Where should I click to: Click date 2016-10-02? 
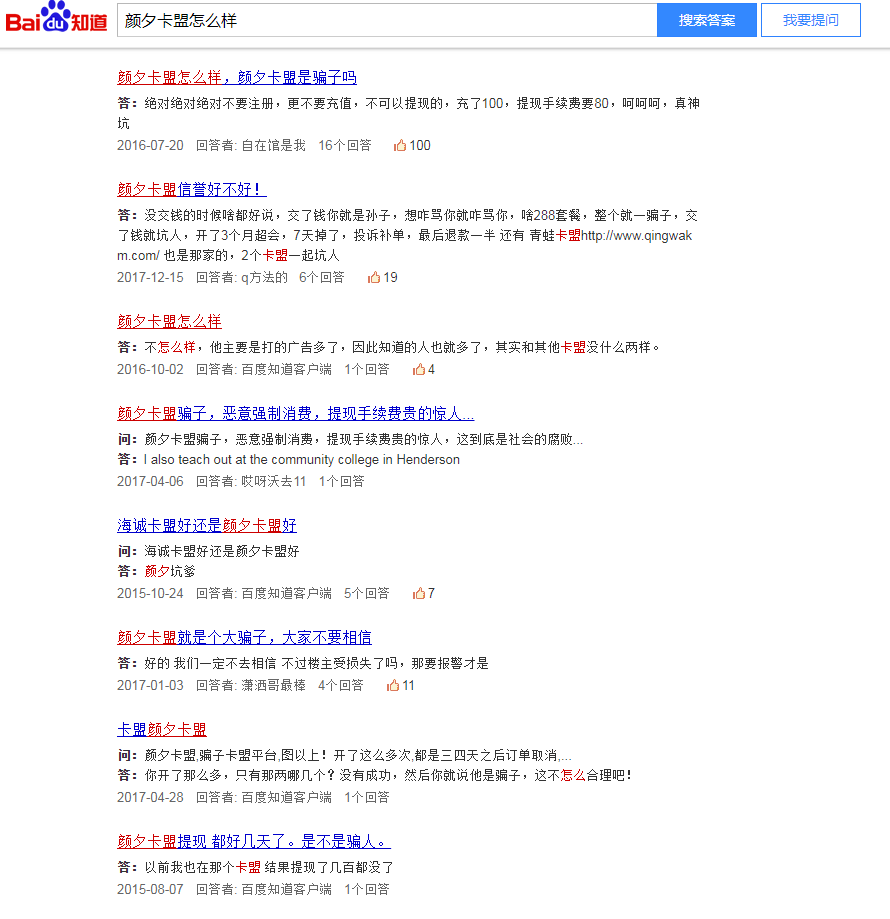(150, 369)
